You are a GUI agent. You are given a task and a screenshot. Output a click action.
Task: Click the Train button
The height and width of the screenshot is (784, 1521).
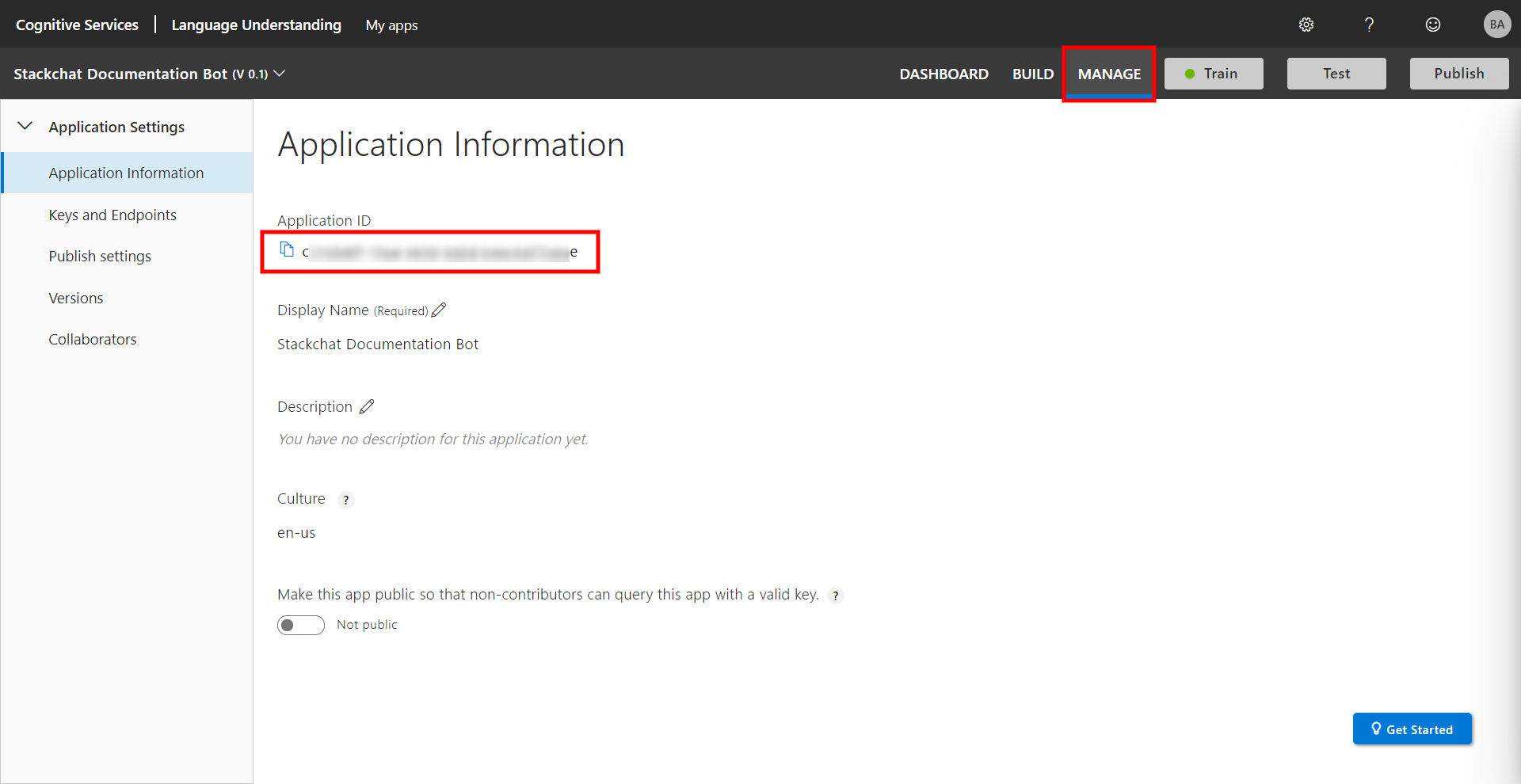coord(1214,74)
